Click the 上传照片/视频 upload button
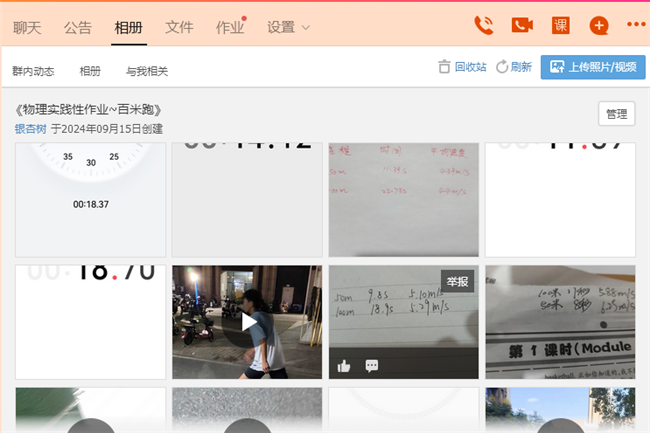The width and height of the screenshot is (650, 433). click(x=593, y=67)
